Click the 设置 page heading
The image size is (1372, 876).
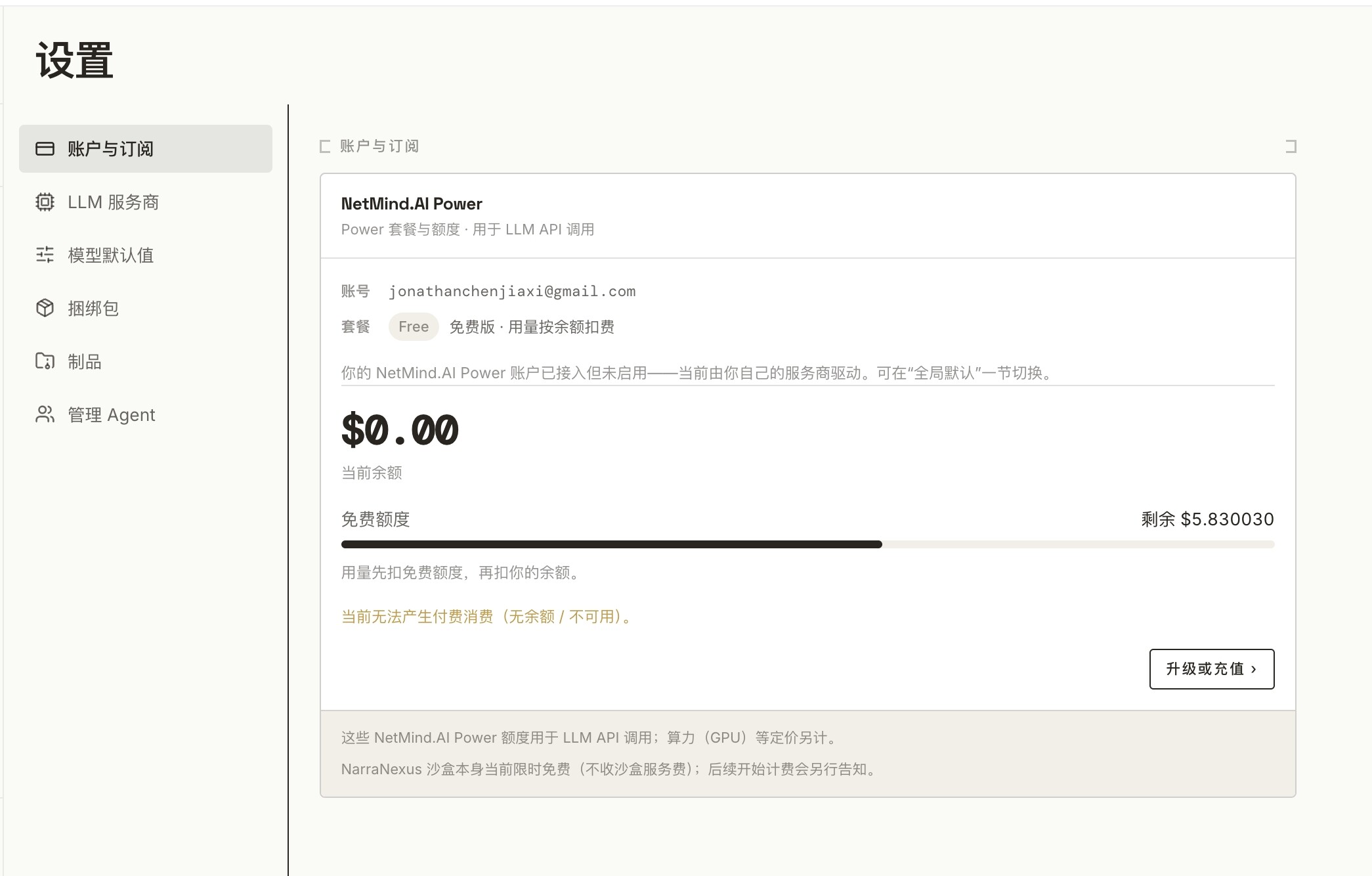pyautogui.click(x=75, y=60)
